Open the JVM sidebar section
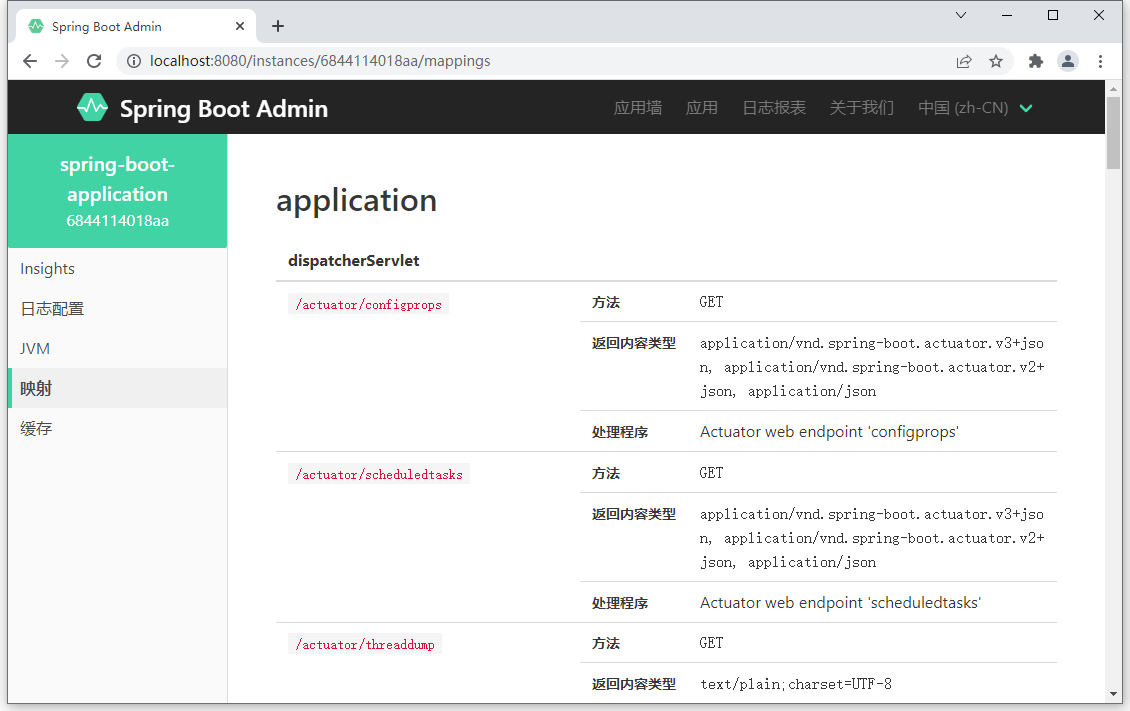The height and width of the screenshot is (711, 1130). 35,348
